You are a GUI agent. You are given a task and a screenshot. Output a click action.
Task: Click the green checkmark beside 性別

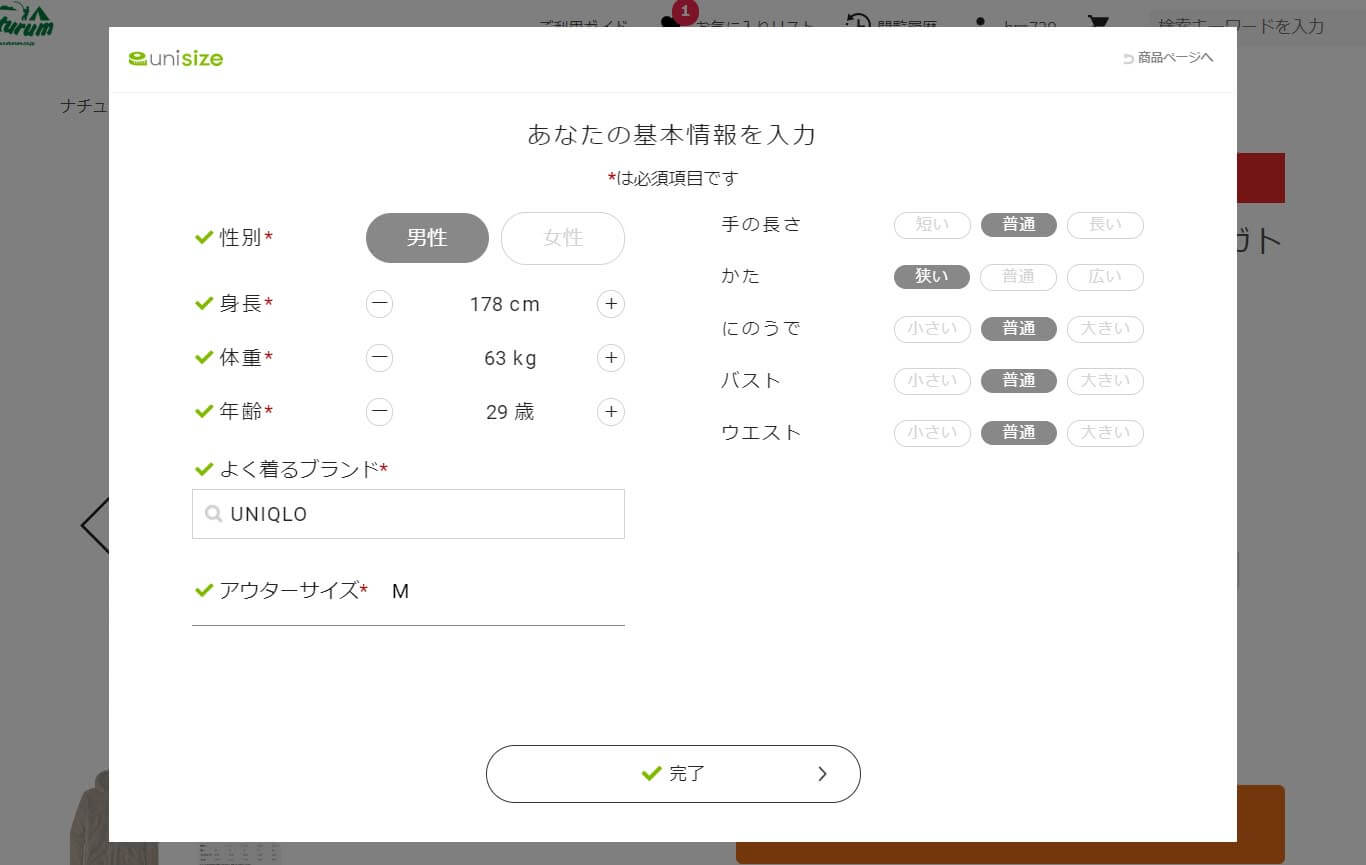coord(203,237)
